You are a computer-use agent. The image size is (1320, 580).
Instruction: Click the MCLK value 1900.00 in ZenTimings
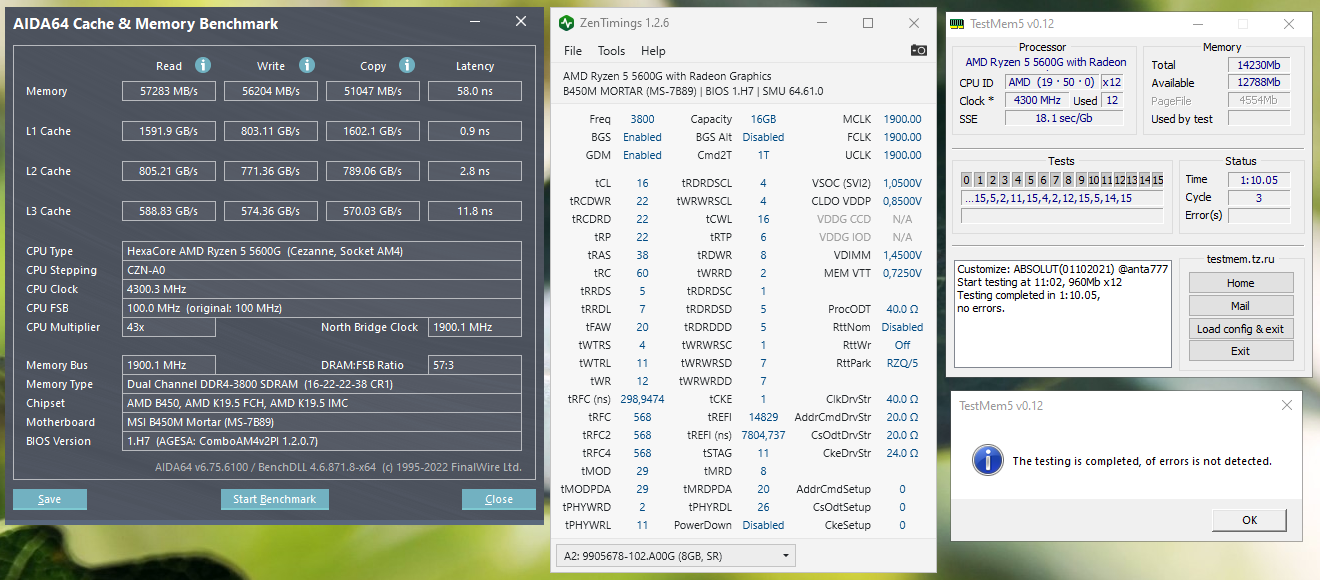coord(902,119)
